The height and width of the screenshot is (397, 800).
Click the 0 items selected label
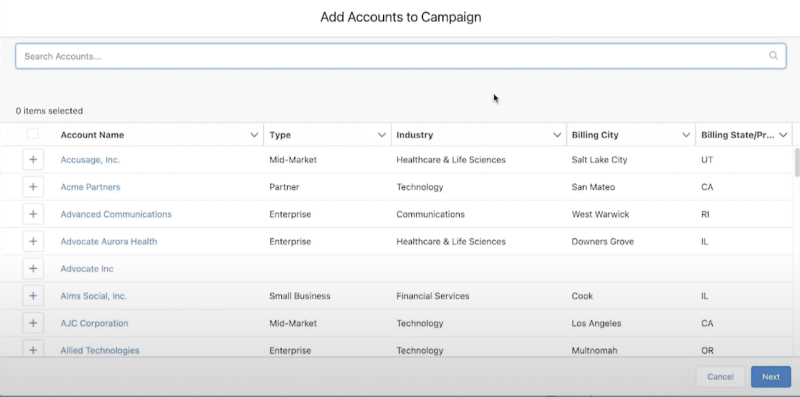coord(49,111)
